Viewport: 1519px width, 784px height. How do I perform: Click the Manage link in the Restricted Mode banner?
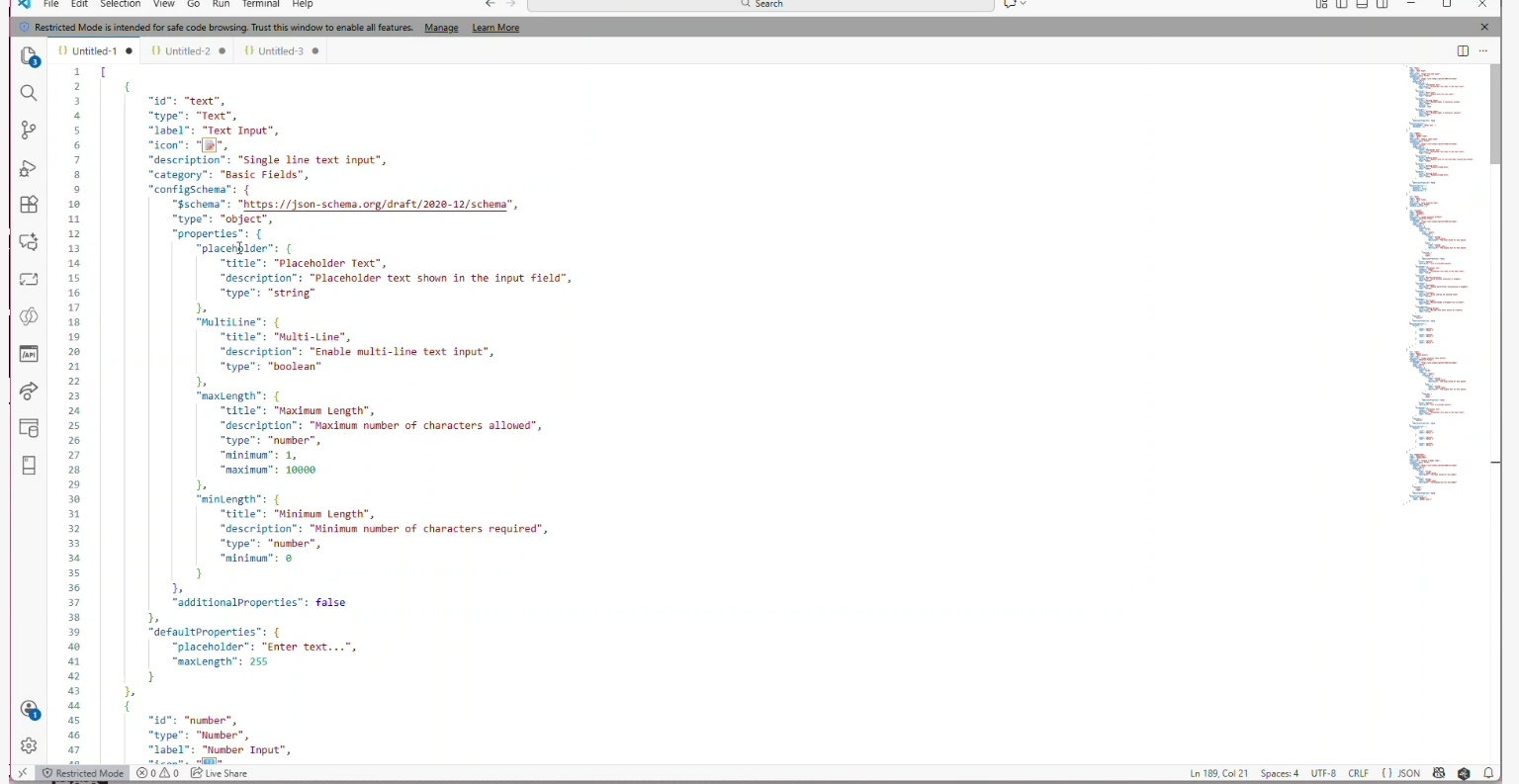(x=441, y=28)
